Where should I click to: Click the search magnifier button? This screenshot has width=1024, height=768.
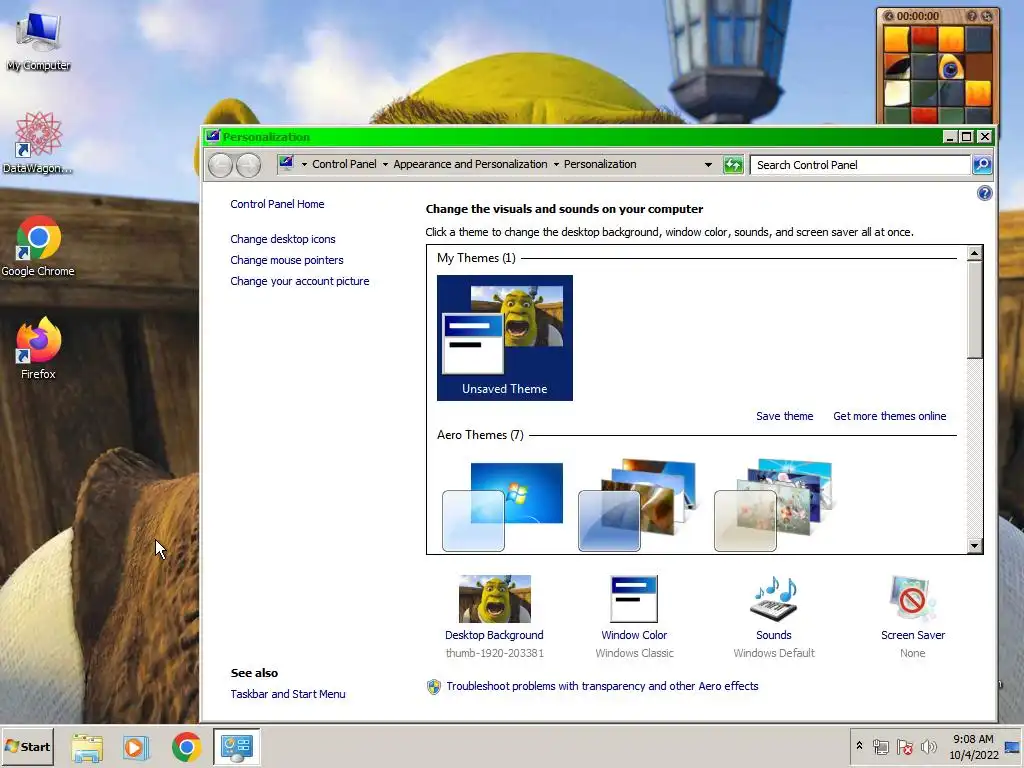(982, 165)
